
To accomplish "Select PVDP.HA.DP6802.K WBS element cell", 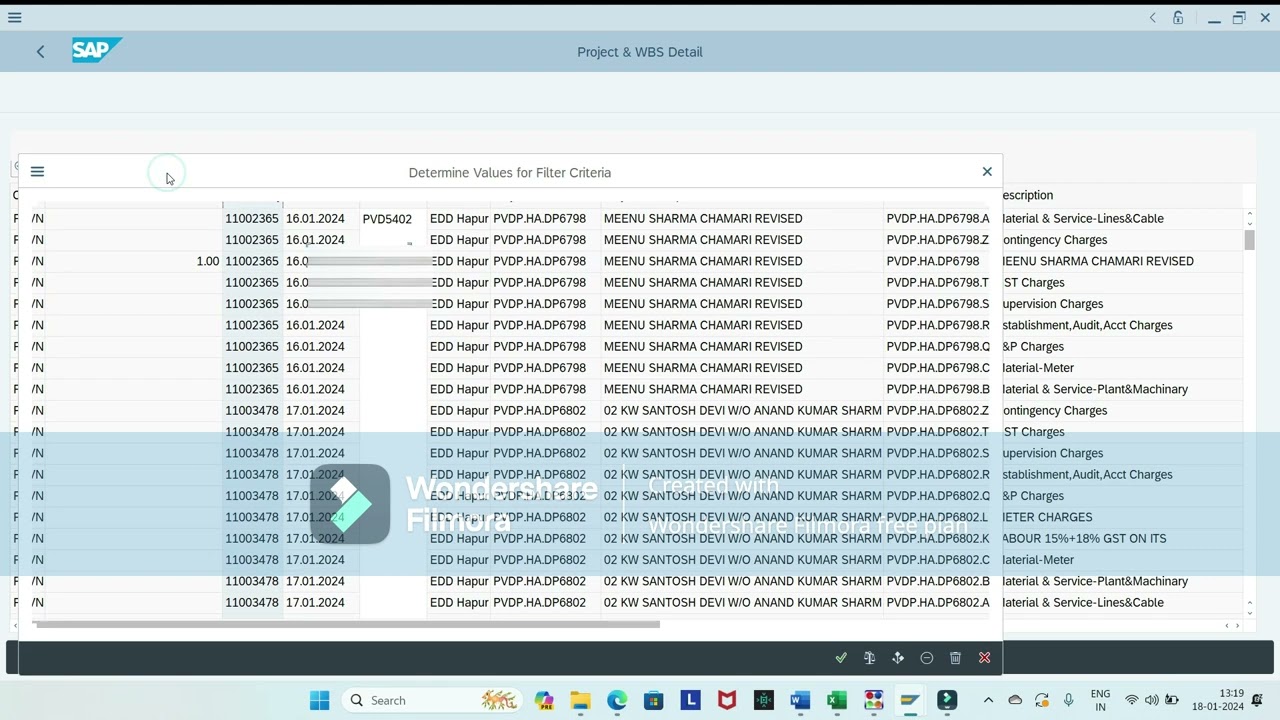I will [938, 539].
